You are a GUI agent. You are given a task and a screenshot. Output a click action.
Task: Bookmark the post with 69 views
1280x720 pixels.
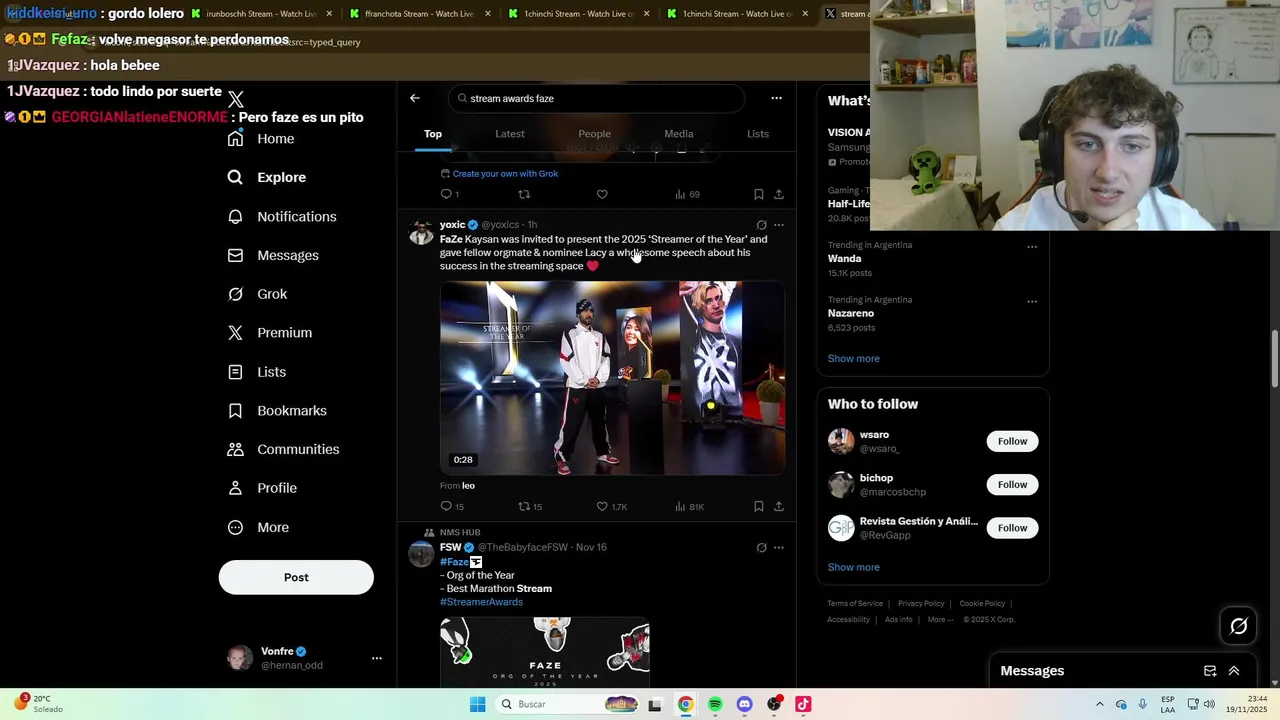click(759, 194)
